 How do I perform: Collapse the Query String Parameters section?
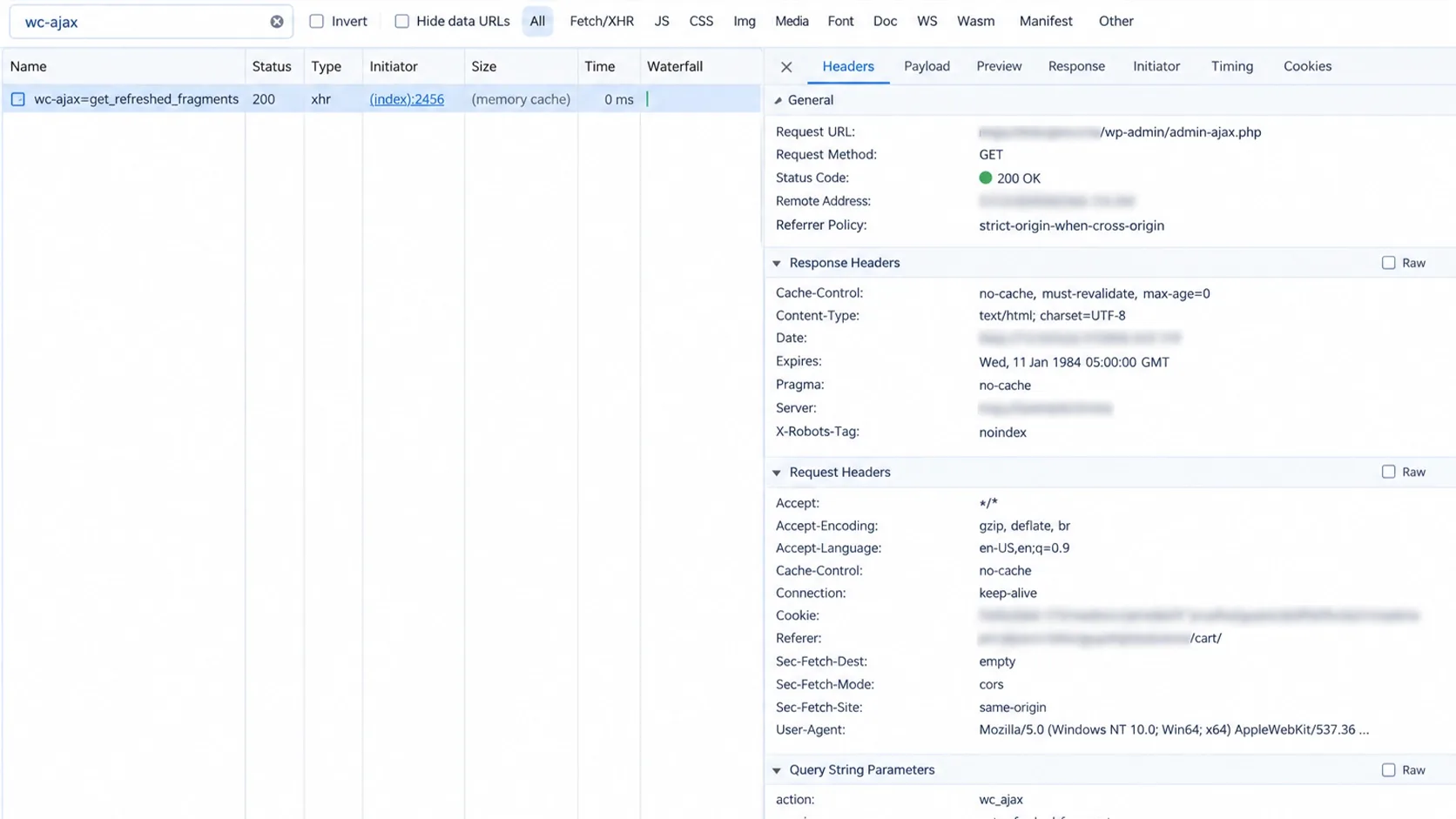click(x=777, y=770)
